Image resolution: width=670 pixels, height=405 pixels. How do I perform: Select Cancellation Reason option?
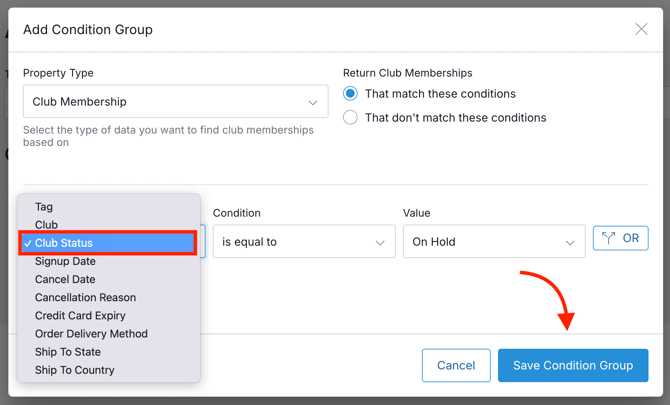(x=85, y=297)
